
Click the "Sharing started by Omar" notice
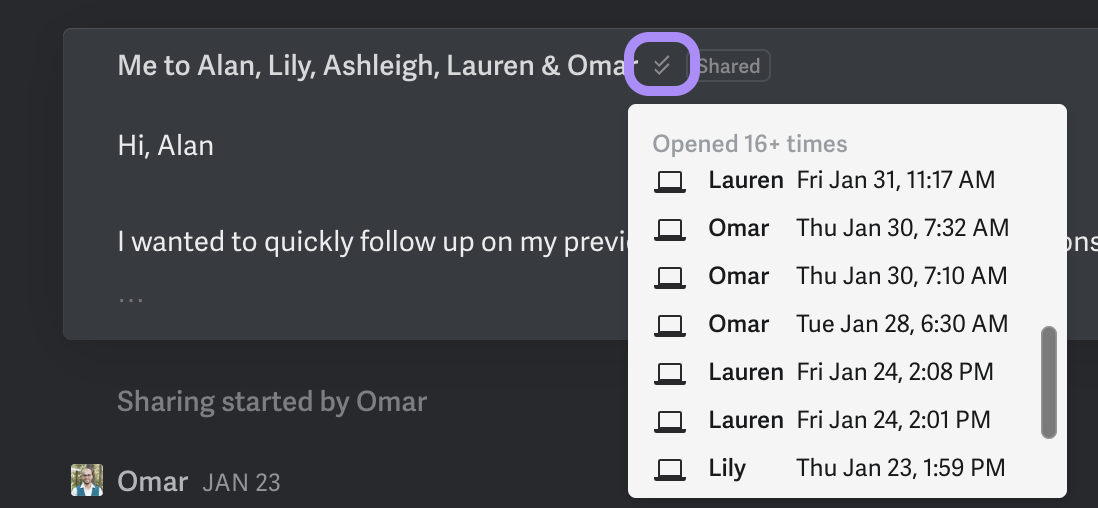[272, 402]
